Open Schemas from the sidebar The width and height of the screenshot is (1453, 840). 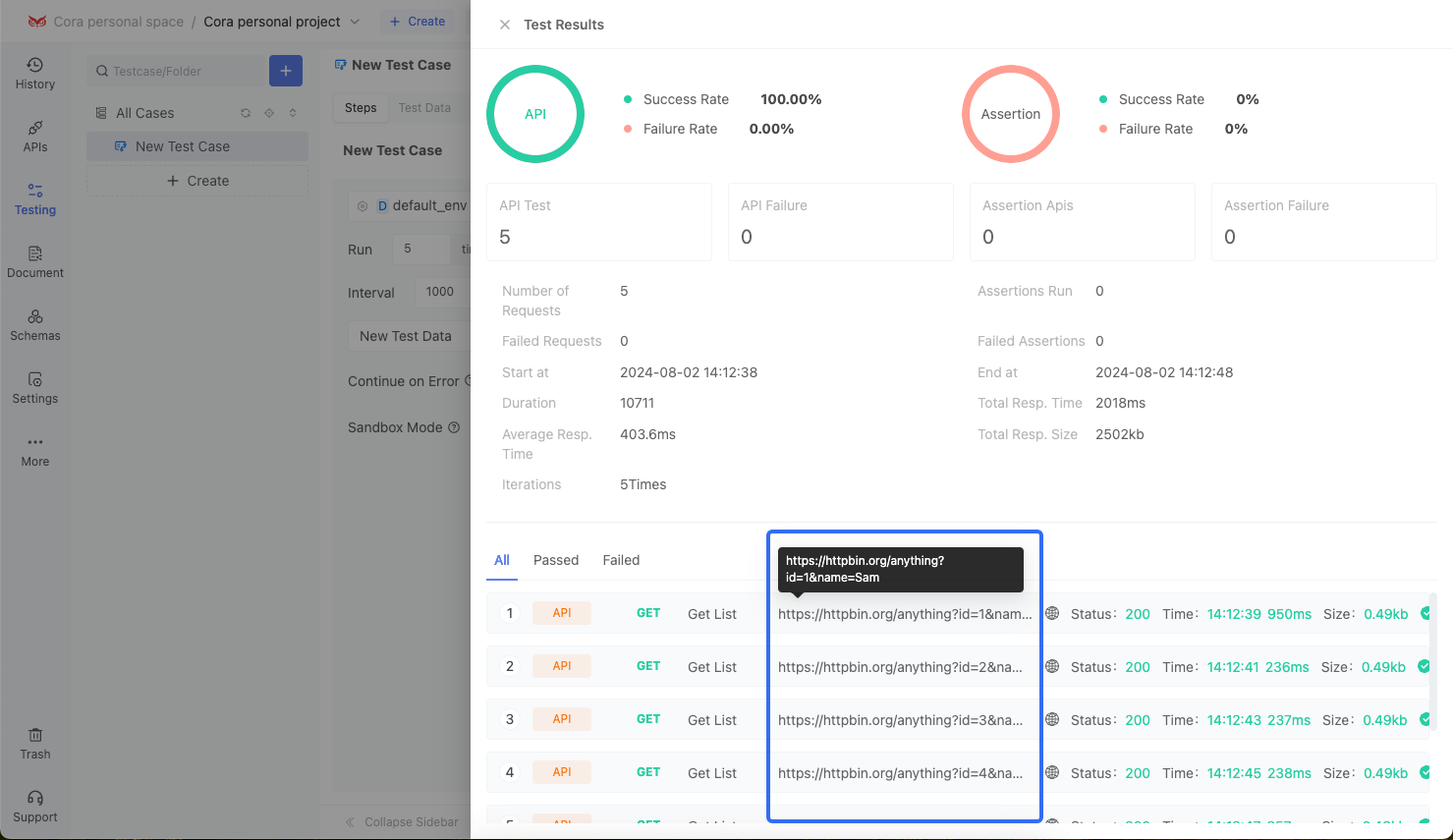coord(35,324)
